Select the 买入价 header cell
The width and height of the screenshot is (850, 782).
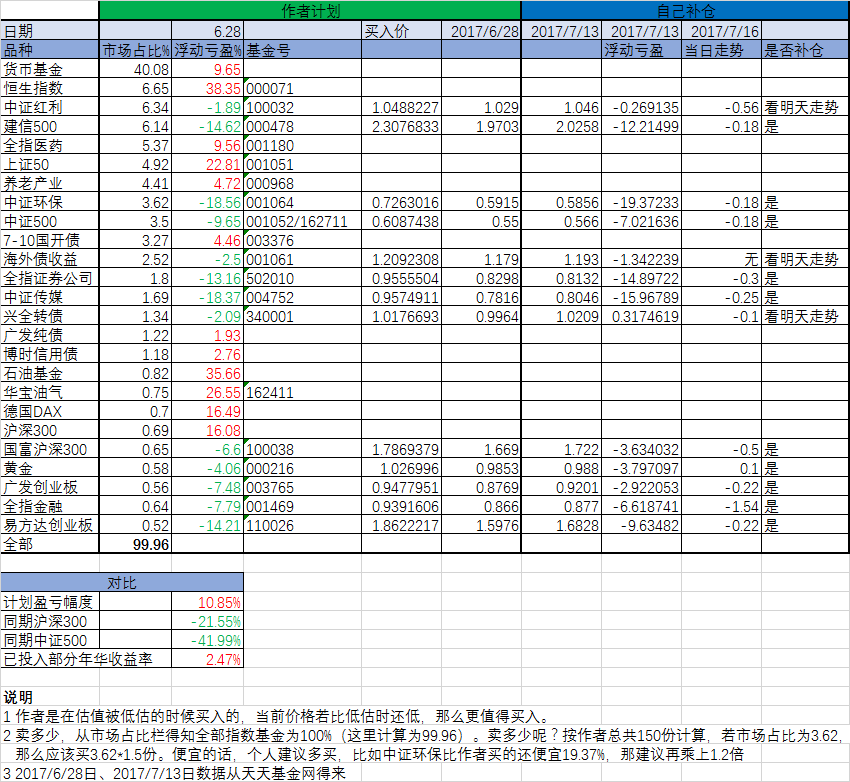point(401,30)
